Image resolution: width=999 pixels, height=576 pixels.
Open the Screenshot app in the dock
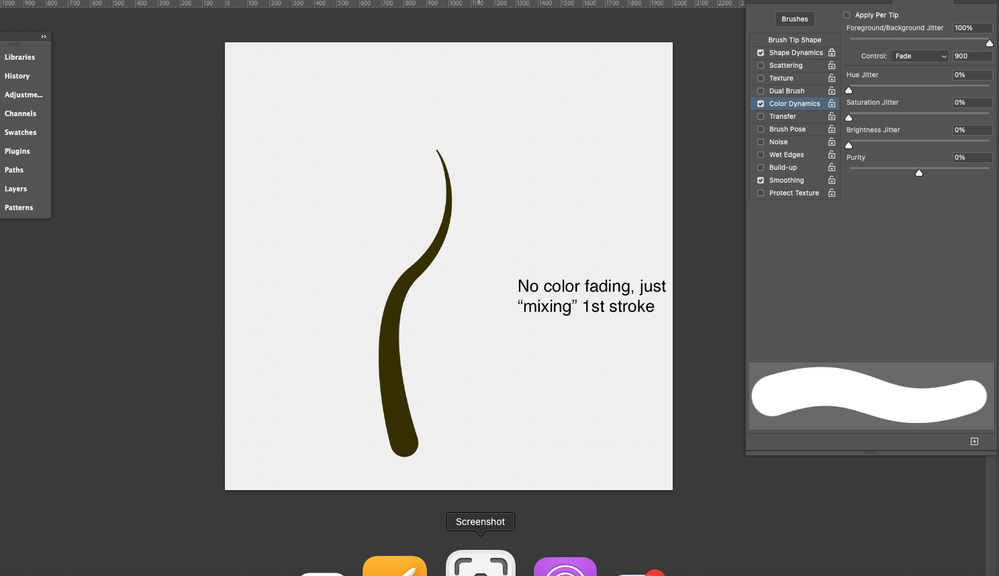[x=480, y=565]
